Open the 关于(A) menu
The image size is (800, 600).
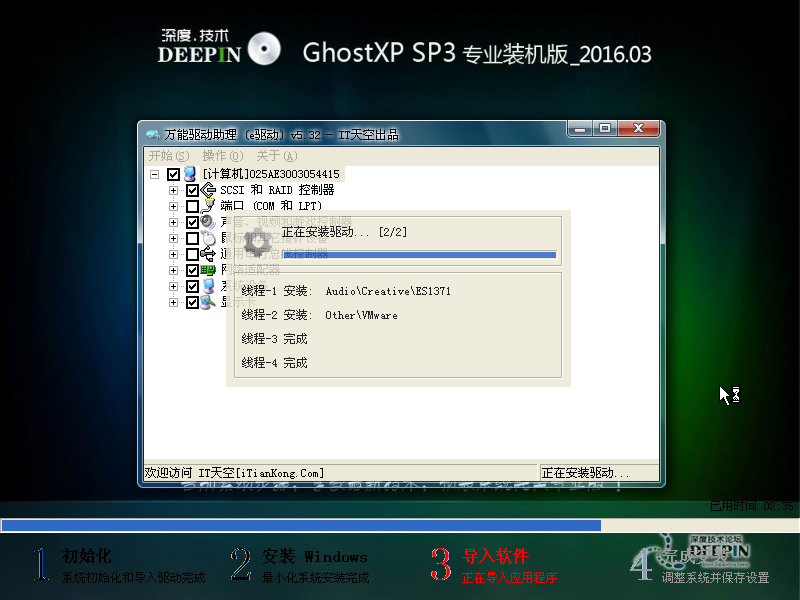tap(277, 156)
